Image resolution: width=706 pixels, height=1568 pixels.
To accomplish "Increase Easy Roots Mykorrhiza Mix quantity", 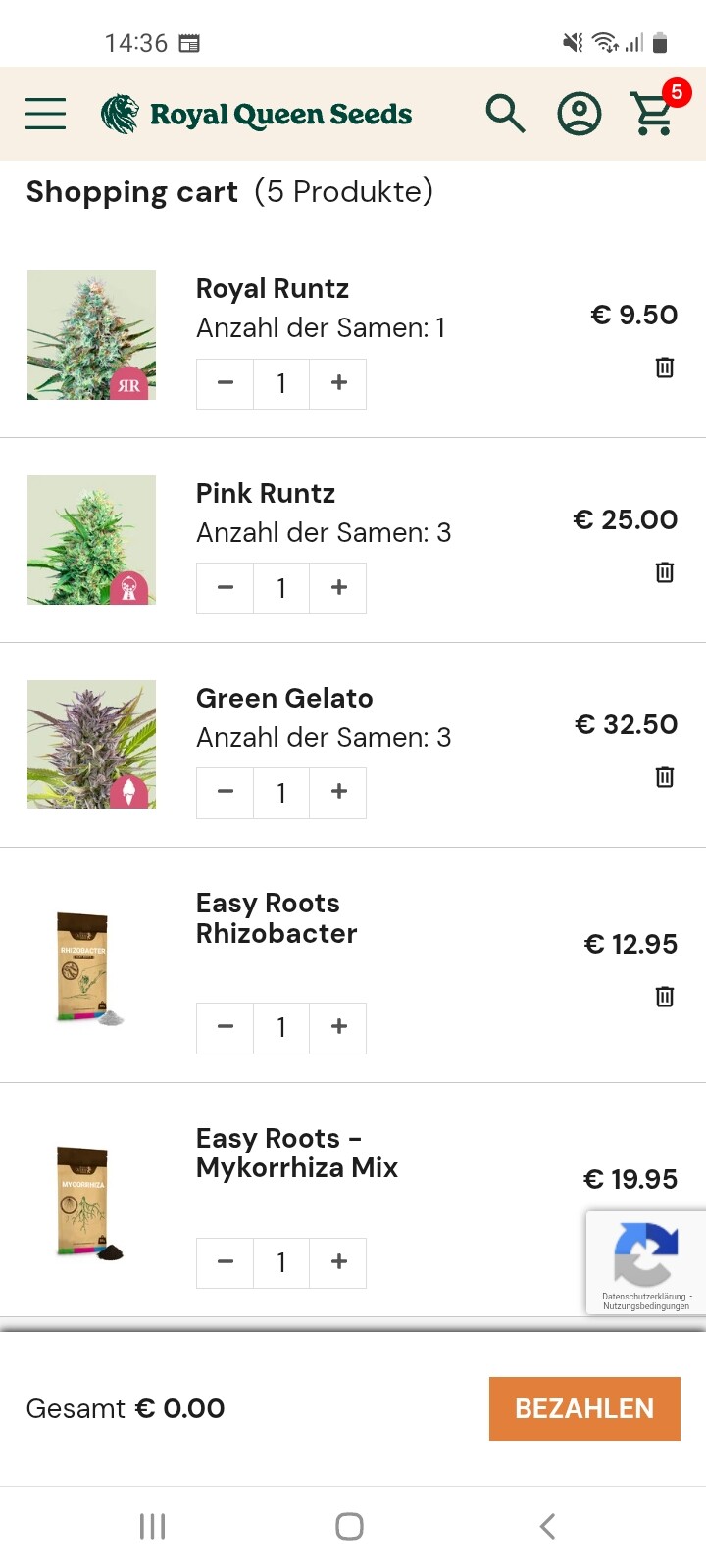I will point(338,1262).
